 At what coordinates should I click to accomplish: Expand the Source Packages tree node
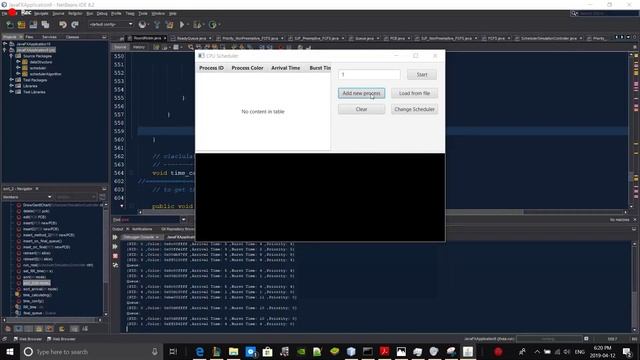11,56
